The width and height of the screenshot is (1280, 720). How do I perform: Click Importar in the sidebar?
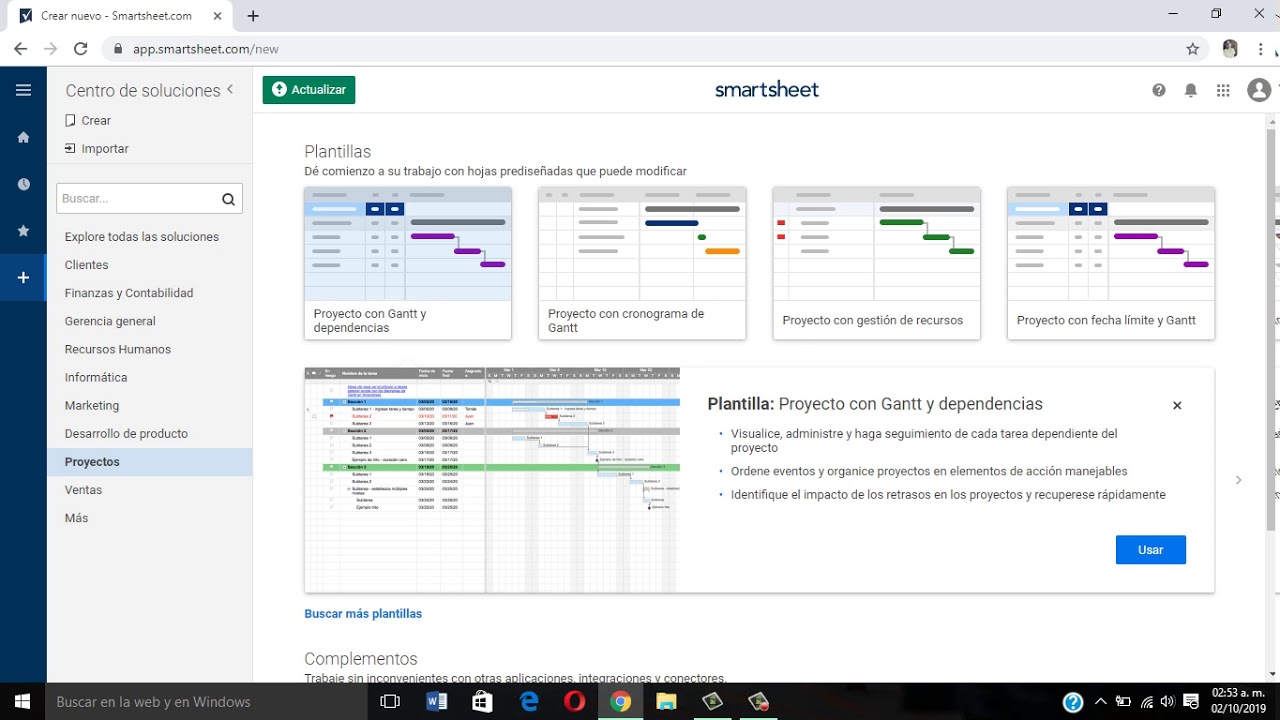pos(97,148)
